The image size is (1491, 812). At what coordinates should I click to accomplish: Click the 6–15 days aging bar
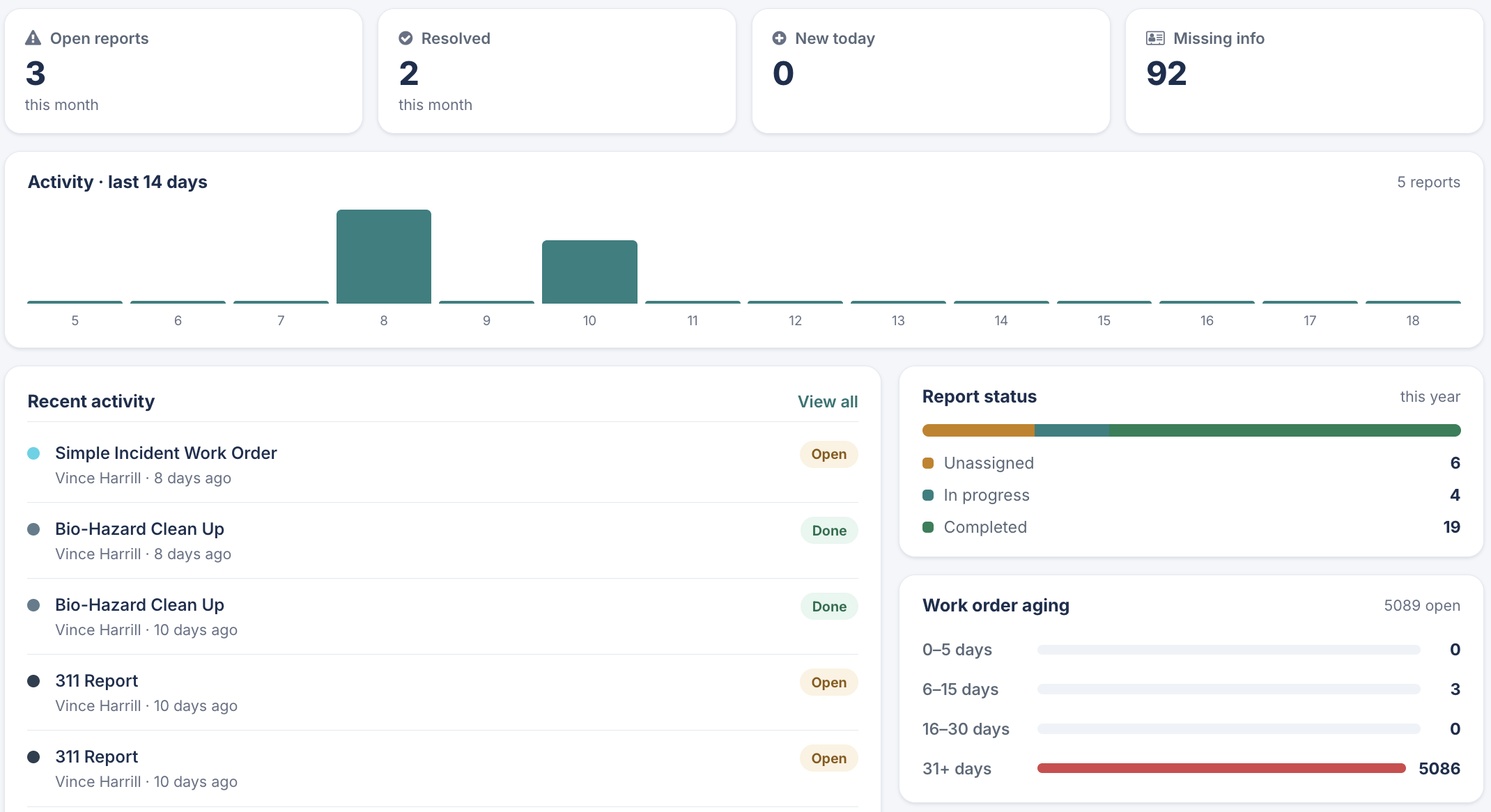1229,689
